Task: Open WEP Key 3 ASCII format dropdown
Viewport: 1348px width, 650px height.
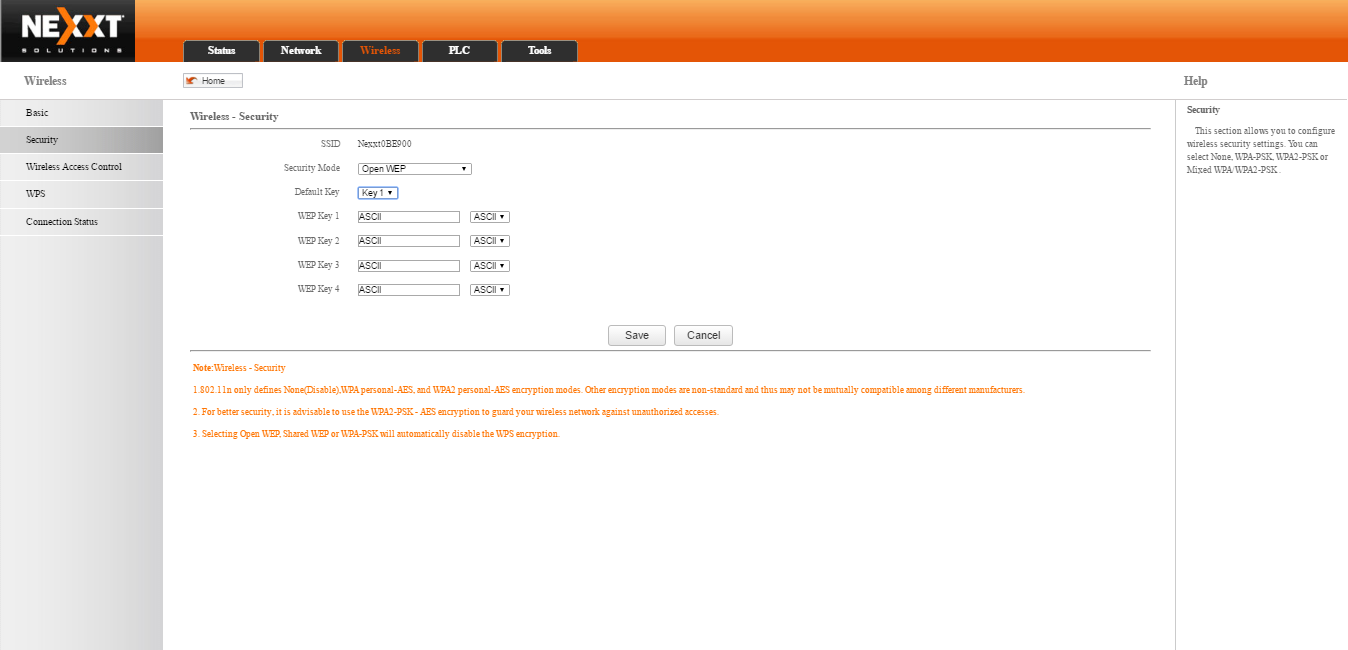Action: [x=490, y=266]
